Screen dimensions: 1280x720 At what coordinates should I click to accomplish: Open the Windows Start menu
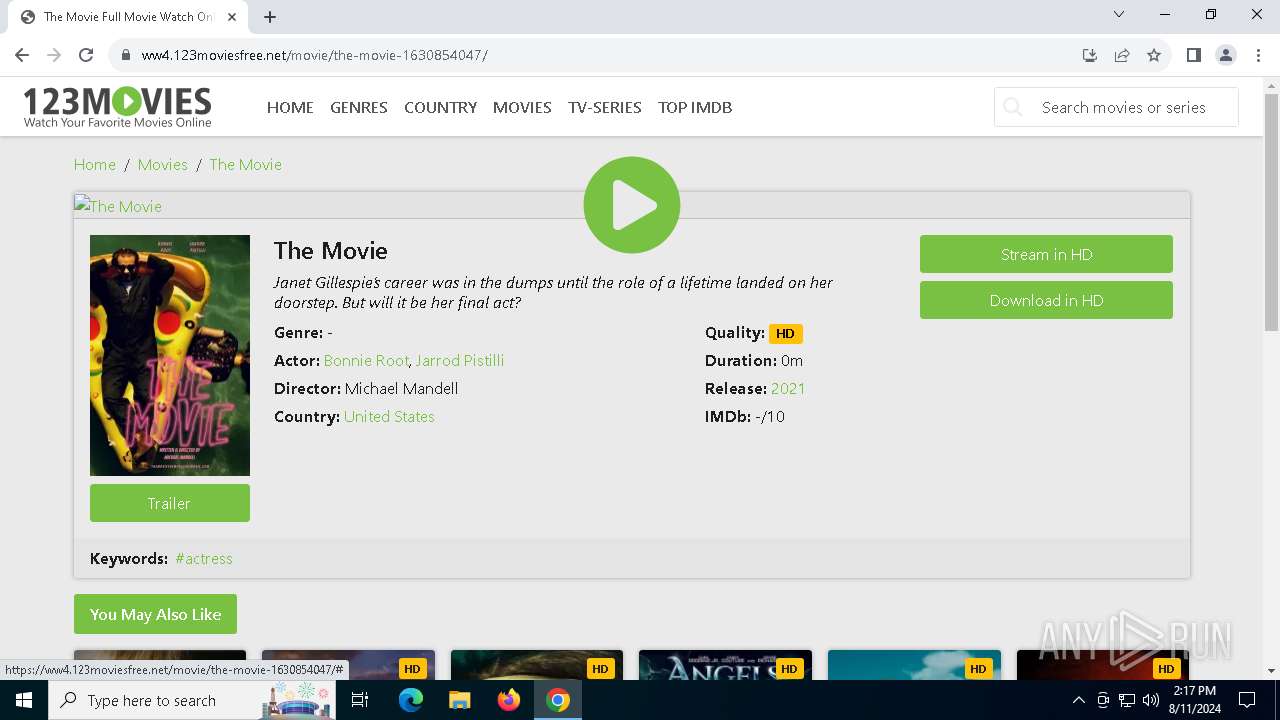24,700
